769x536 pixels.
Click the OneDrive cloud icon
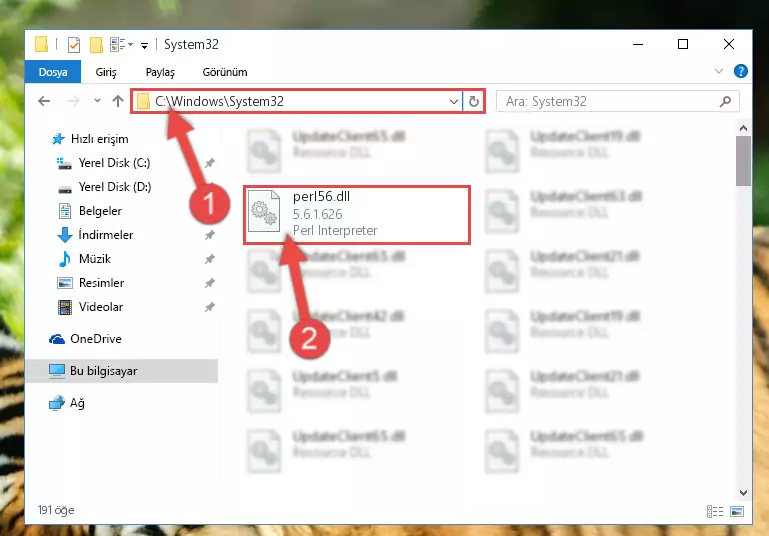point(57,339)
